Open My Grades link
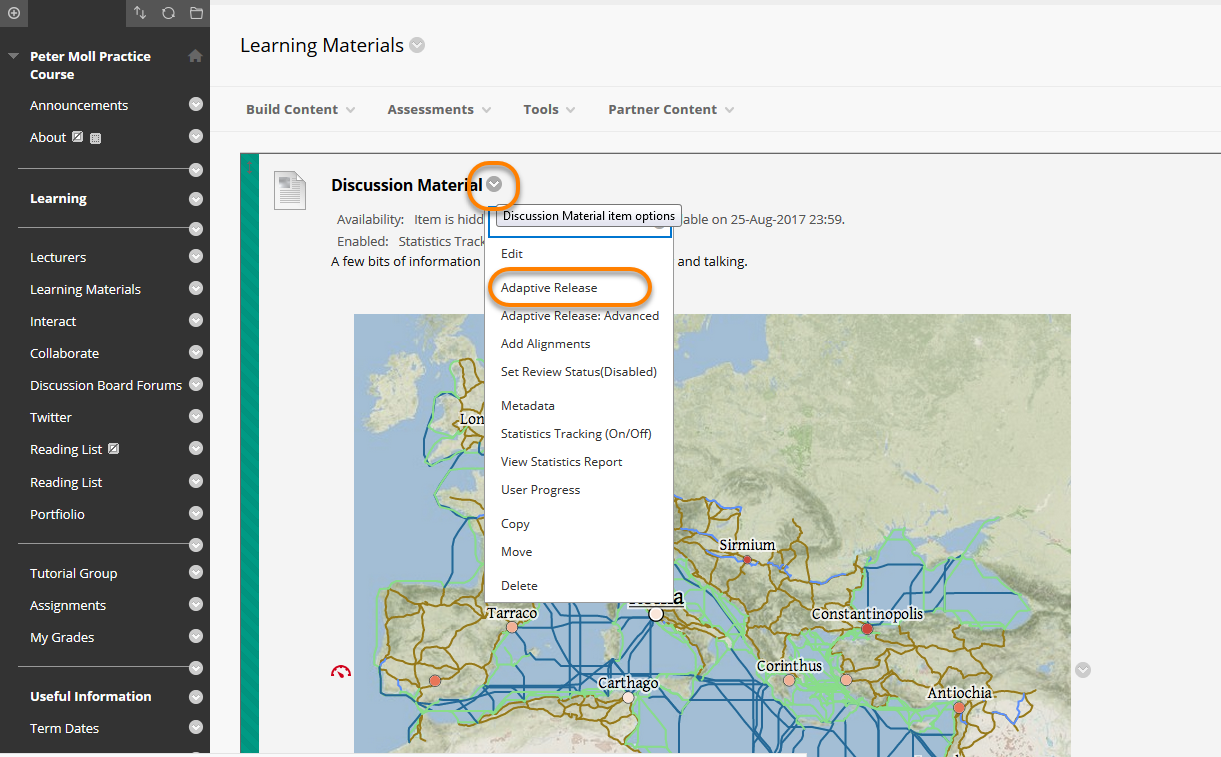Viewport: 1221px width, 757px height. tap(62, 637)
